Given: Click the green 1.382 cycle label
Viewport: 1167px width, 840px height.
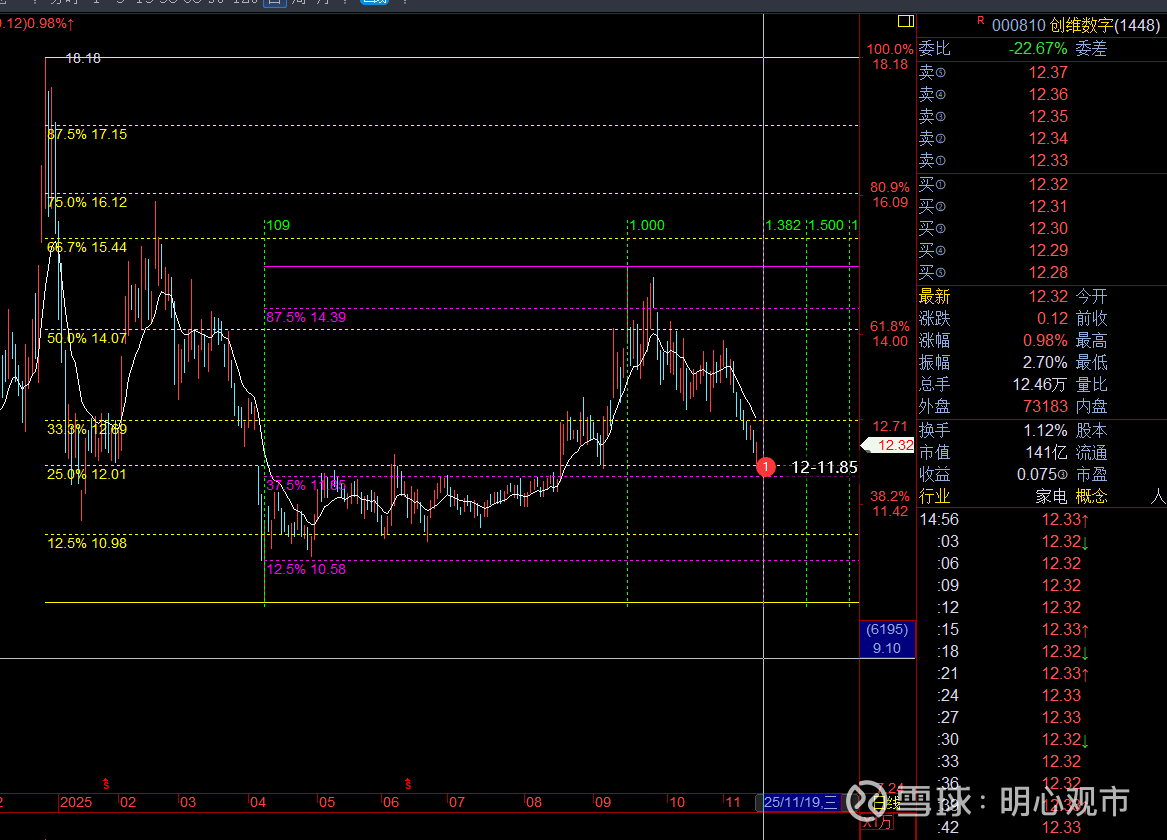Looking at the screenshot, I should [x=784, y=225].
